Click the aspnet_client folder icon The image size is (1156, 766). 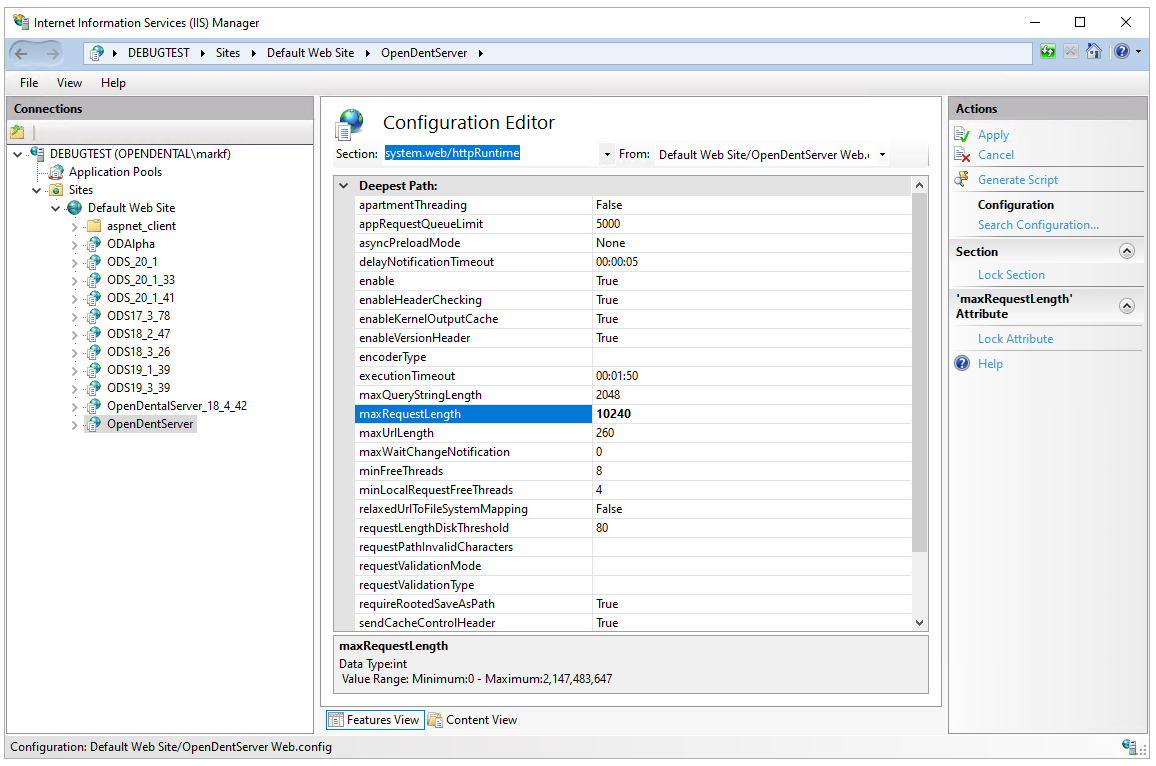[x=94, y=226]
